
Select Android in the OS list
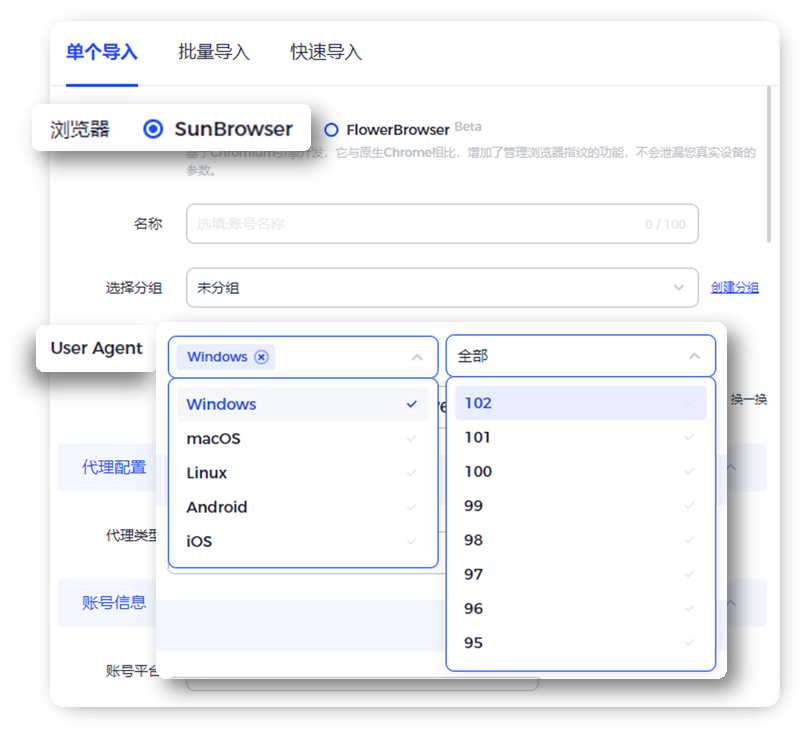tap(303, 507)
